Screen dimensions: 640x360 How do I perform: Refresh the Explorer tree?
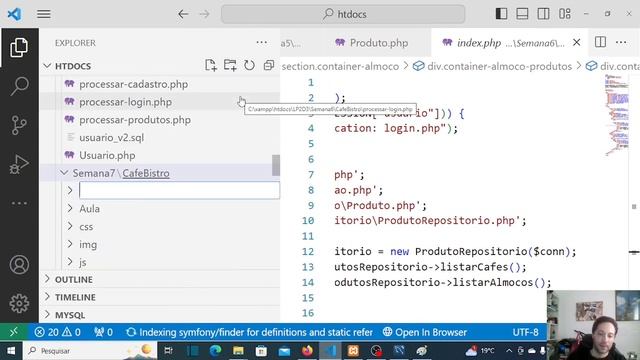249,65
